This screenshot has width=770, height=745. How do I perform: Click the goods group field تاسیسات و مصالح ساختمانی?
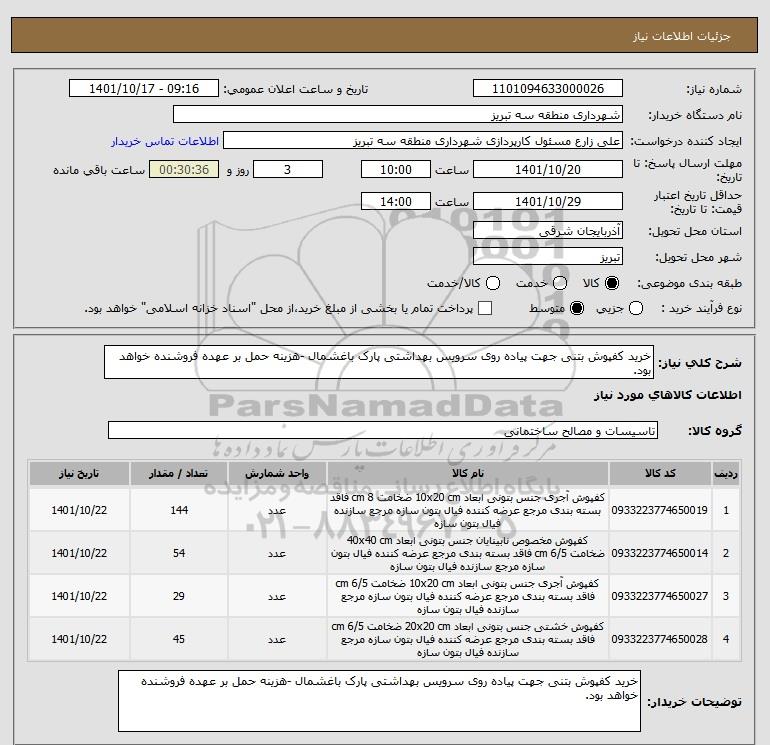pos(383,430)
